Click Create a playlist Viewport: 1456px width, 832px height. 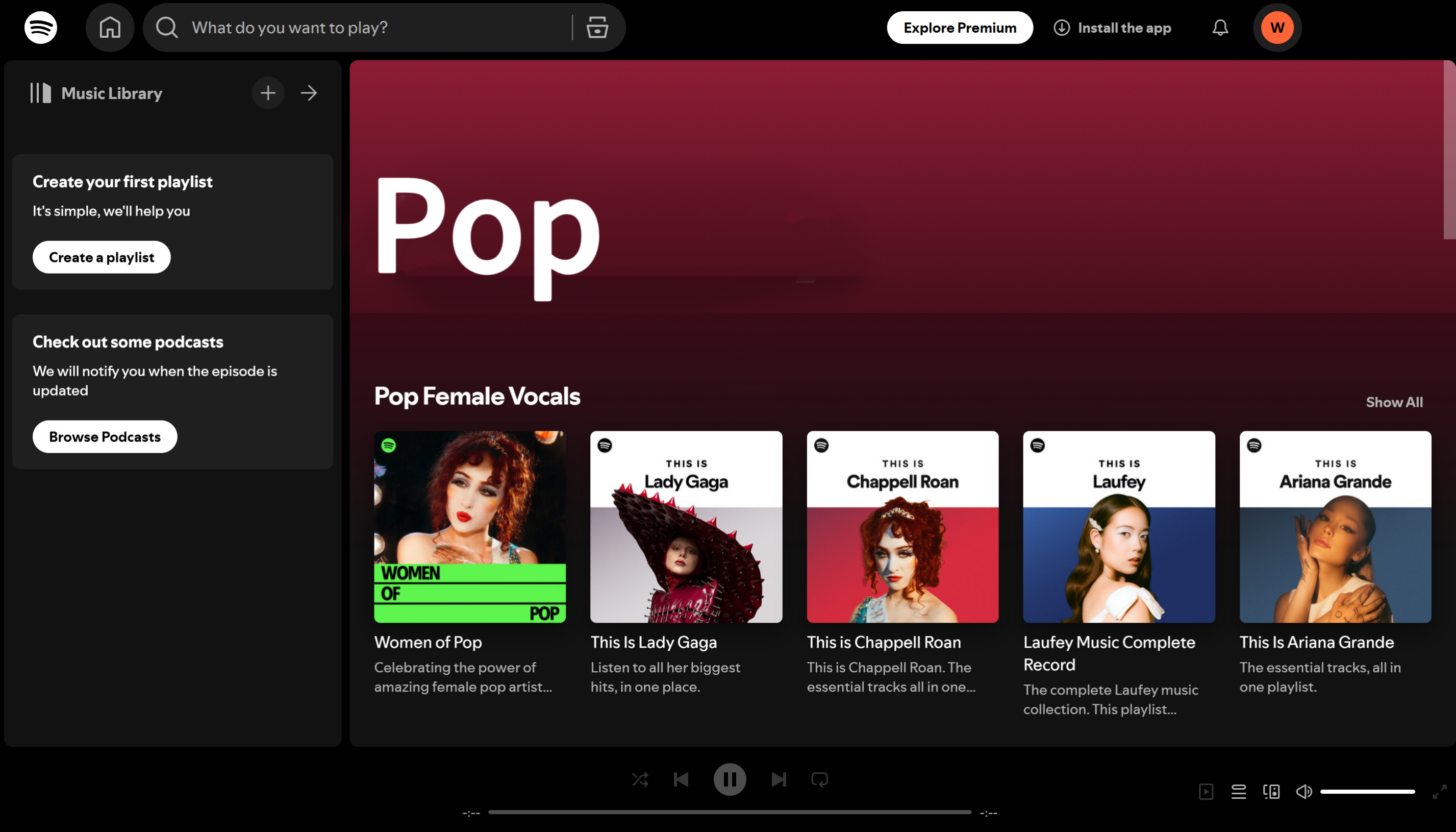101,257
